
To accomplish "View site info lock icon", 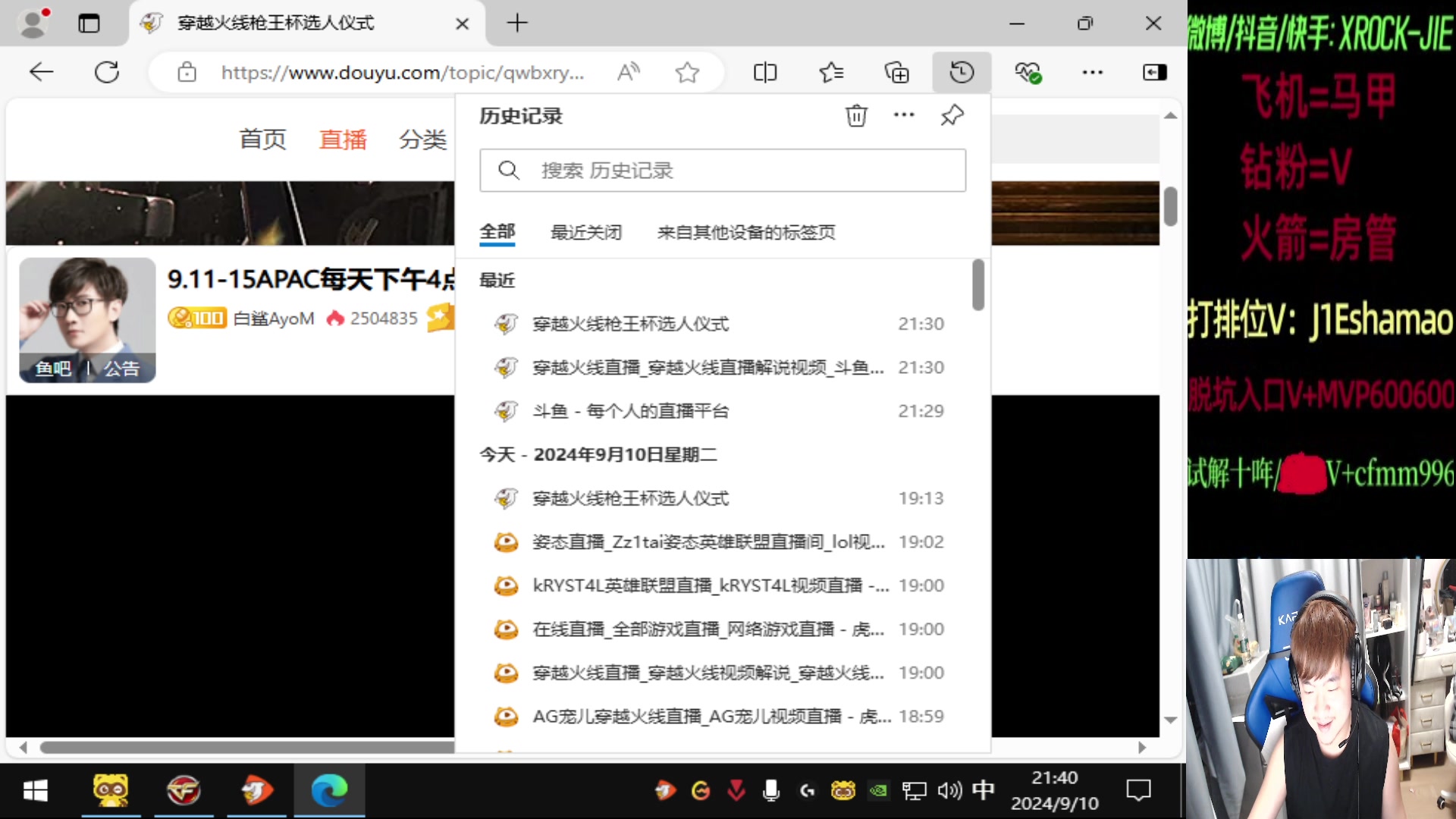I will (x=187, y=72).
